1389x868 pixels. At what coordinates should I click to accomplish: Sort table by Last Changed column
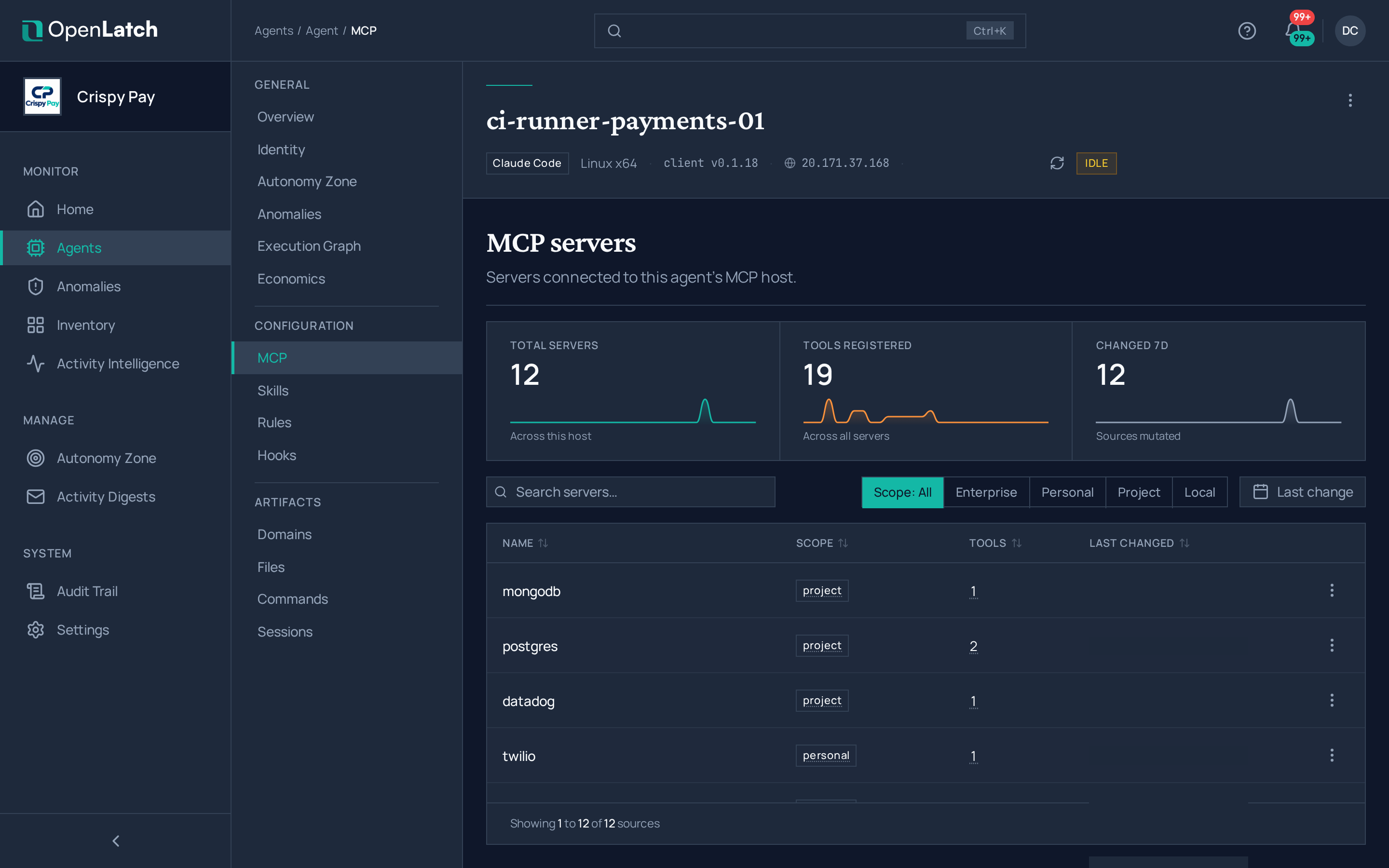(x=1139, y=543)
